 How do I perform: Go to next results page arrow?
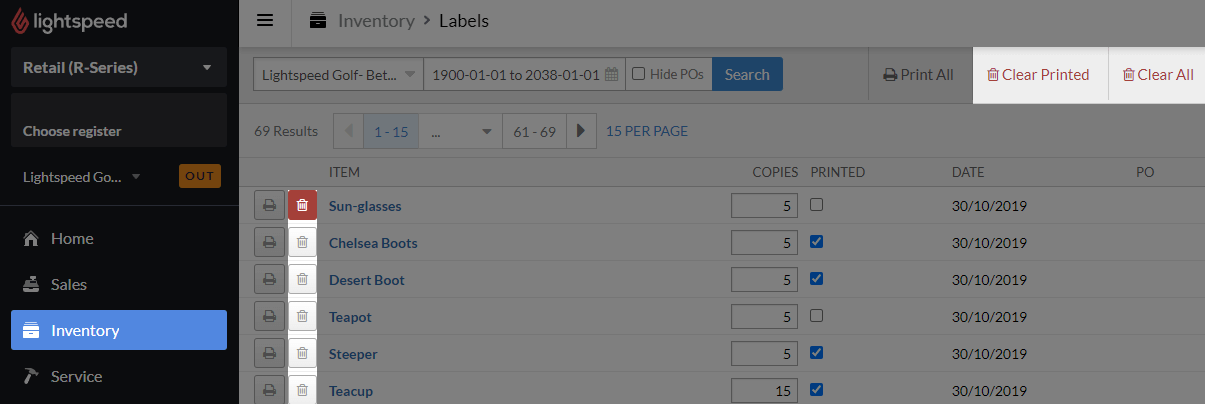click(582, 131)
